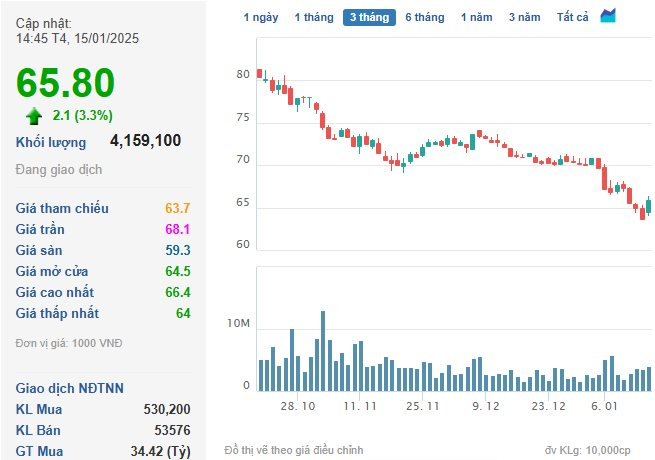Click the Cập nhật timestamp 14:45 T4, 15/01/2025
This screenshot has height=460, width=655.
pyautogui.click(x=77, y=38)
